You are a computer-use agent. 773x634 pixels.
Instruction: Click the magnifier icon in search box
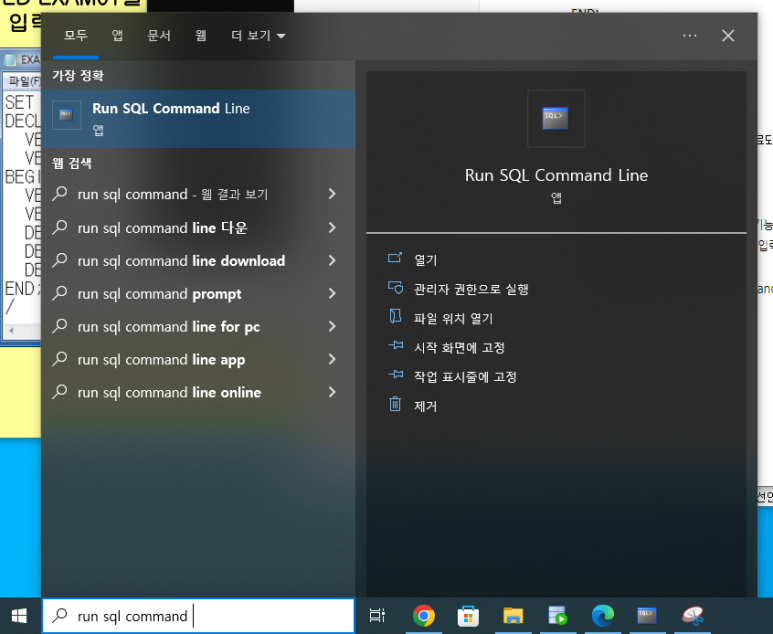pyautogui.click(x=60, y=615)
